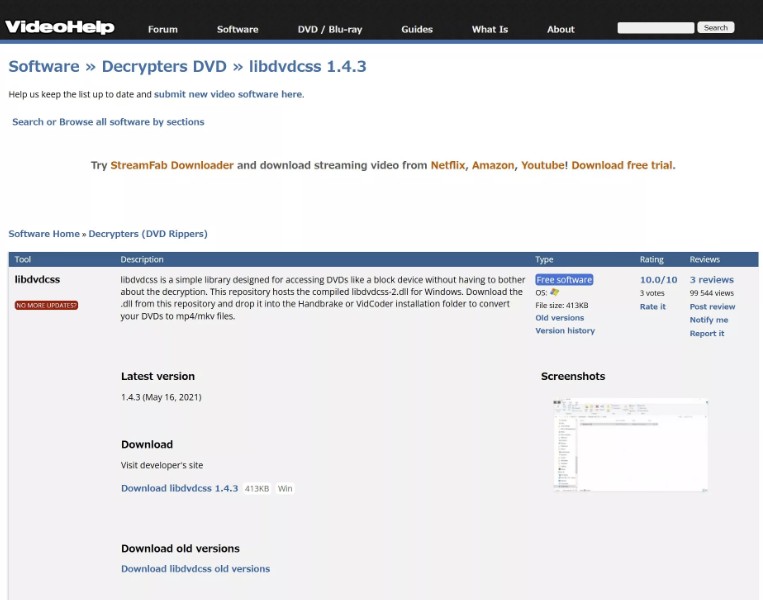Click the Version history link
The height and width of the screenshot is (600, 763).
click(565, 330)
